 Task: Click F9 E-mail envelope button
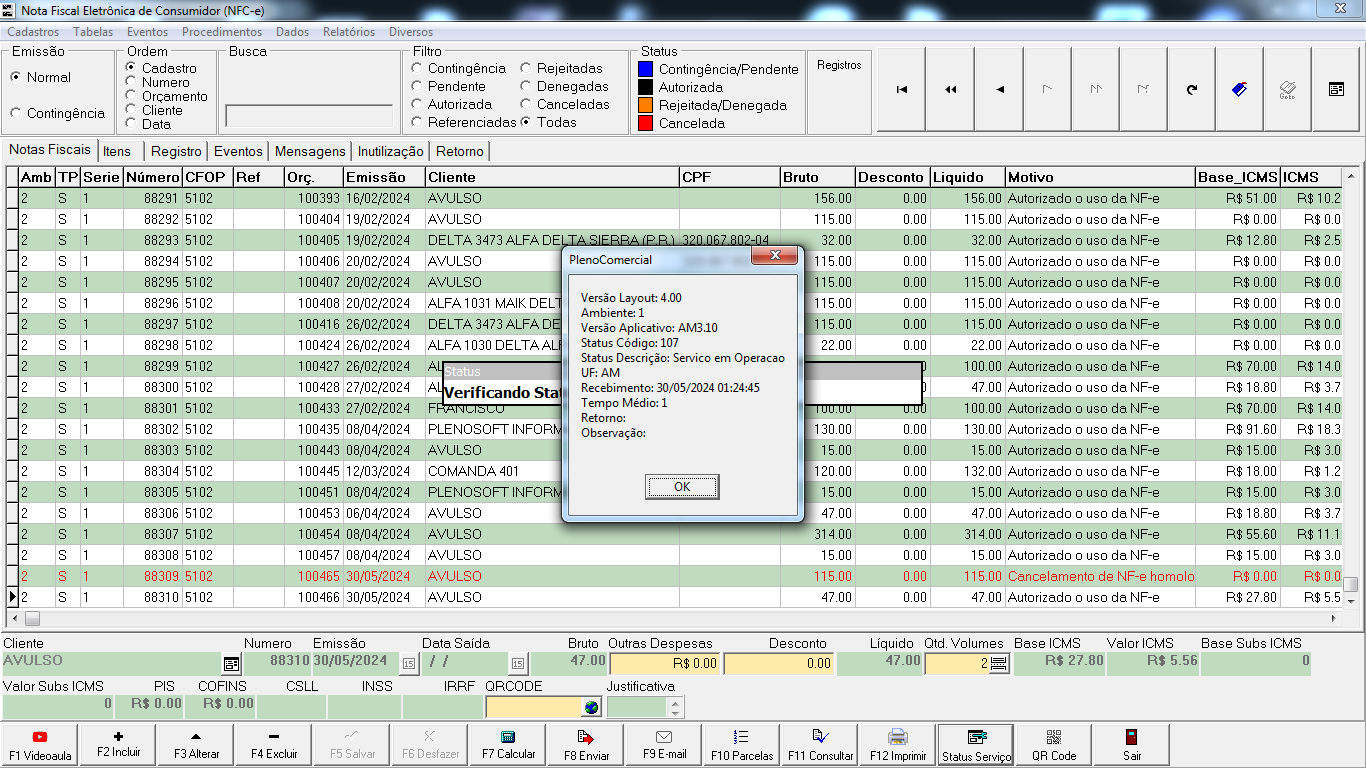coord(664,745)
